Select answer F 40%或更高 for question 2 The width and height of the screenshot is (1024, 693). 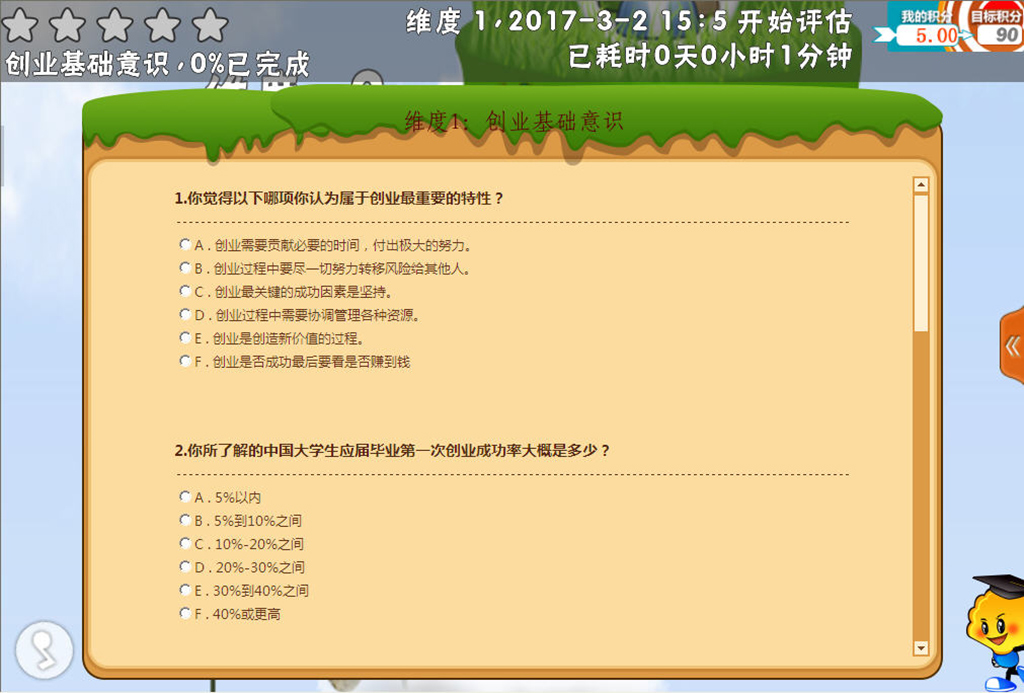tap(185, 613)
